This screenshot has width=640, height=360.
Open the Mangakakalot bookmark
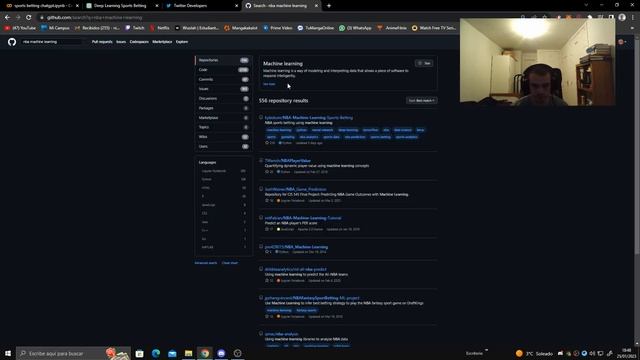click(241, 28)
